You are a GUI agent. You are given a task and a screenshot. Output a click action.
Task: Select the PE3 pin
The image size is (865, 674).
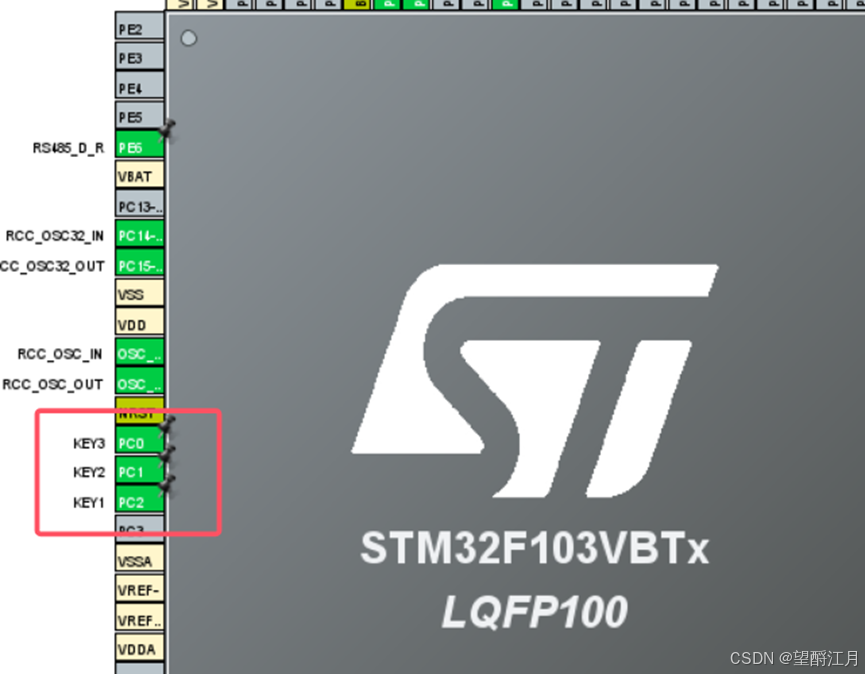[140, 56]
